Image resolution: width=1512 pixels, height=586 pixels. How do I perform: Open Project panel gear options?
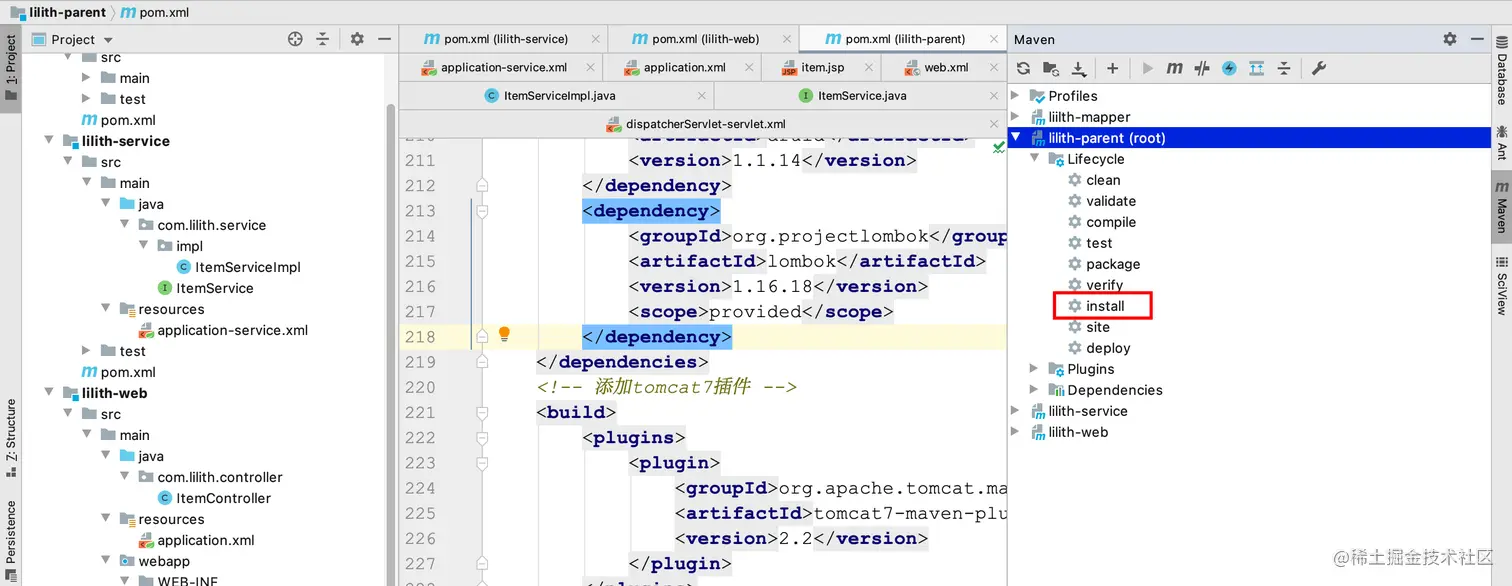(357, 39)
